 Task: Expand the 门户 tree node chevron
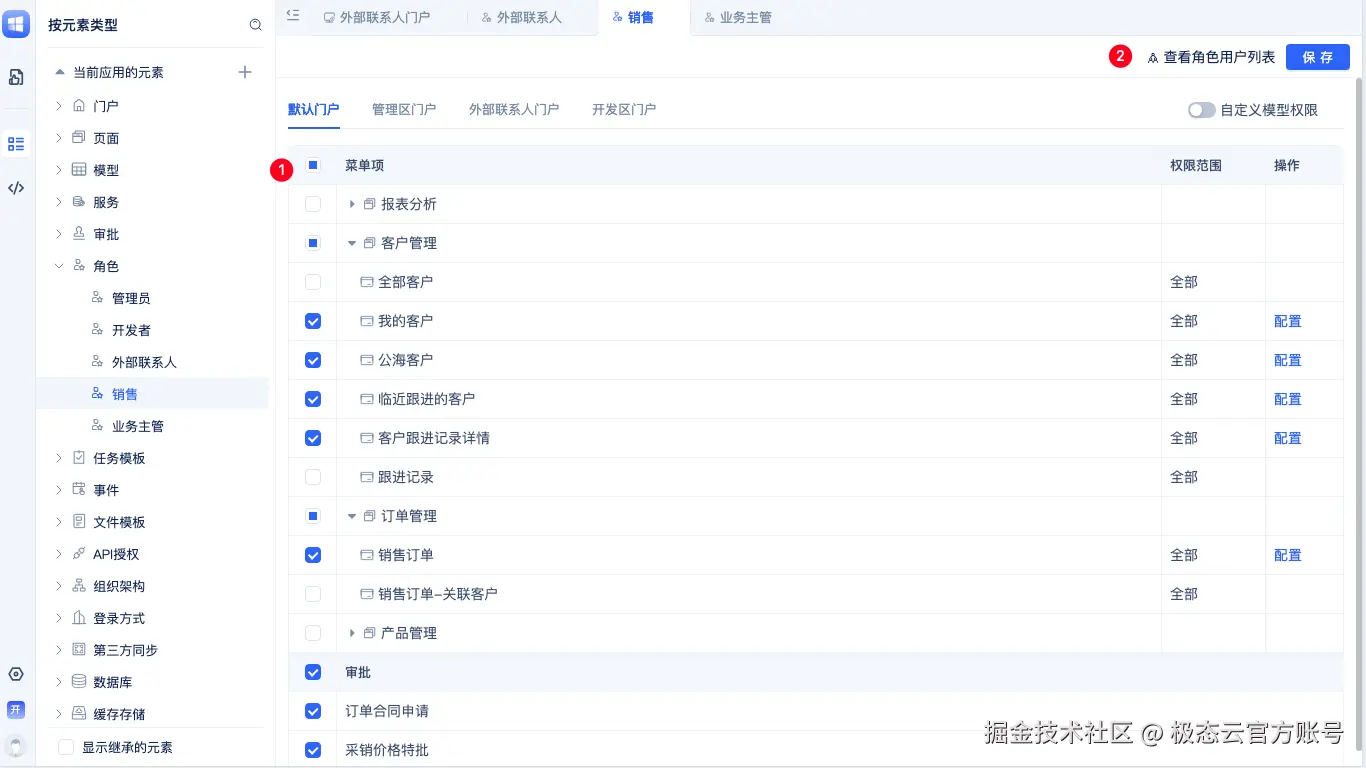pyautogui.click(x=59, y=106)
